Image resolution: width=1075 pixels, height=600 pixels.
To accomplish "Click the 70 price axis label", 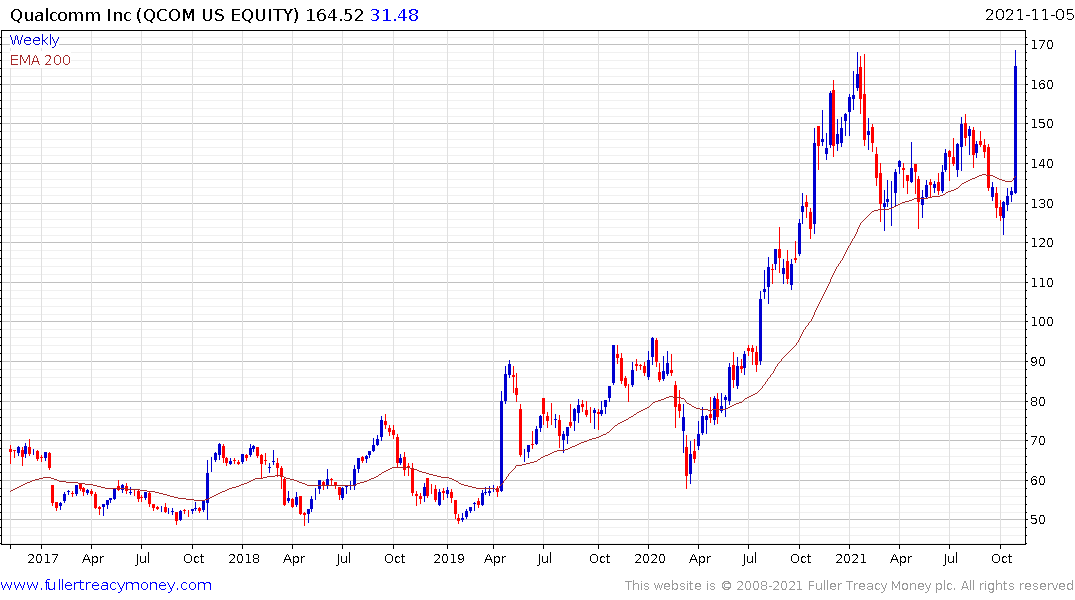I will [x=1038, y=440].
